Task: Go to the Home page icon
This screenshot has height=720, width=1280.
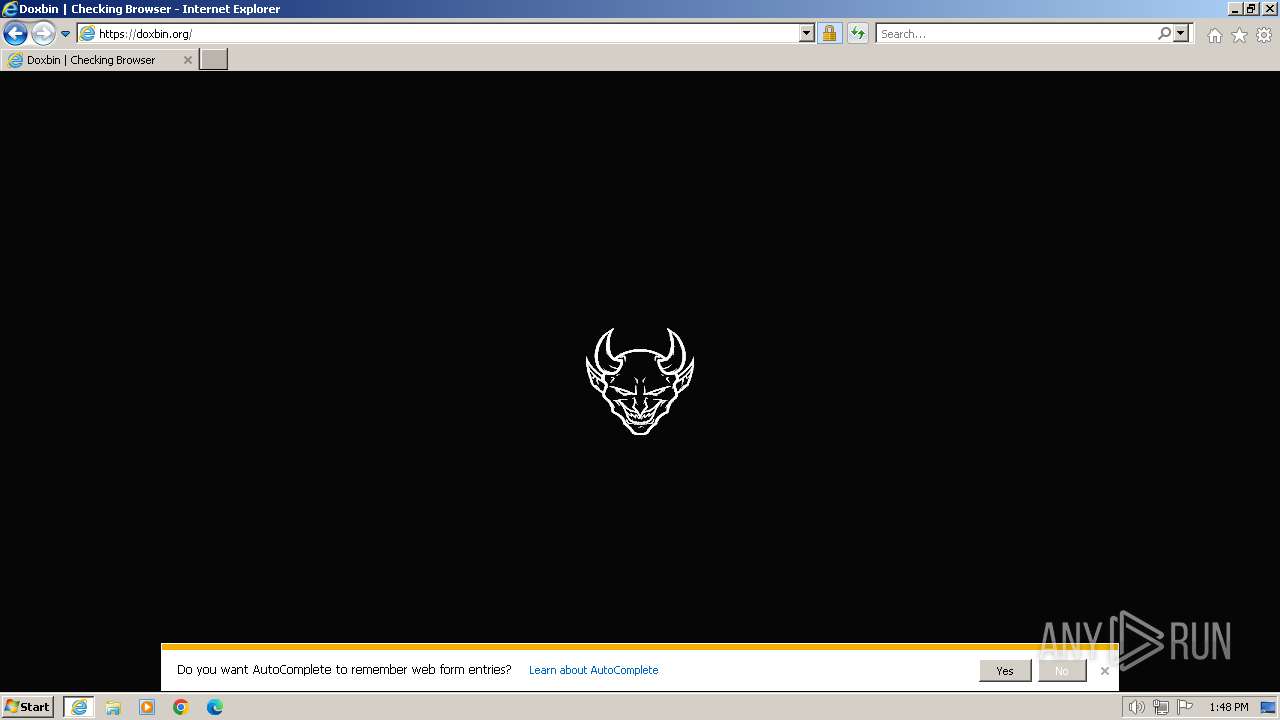Action: (1214, 35)
